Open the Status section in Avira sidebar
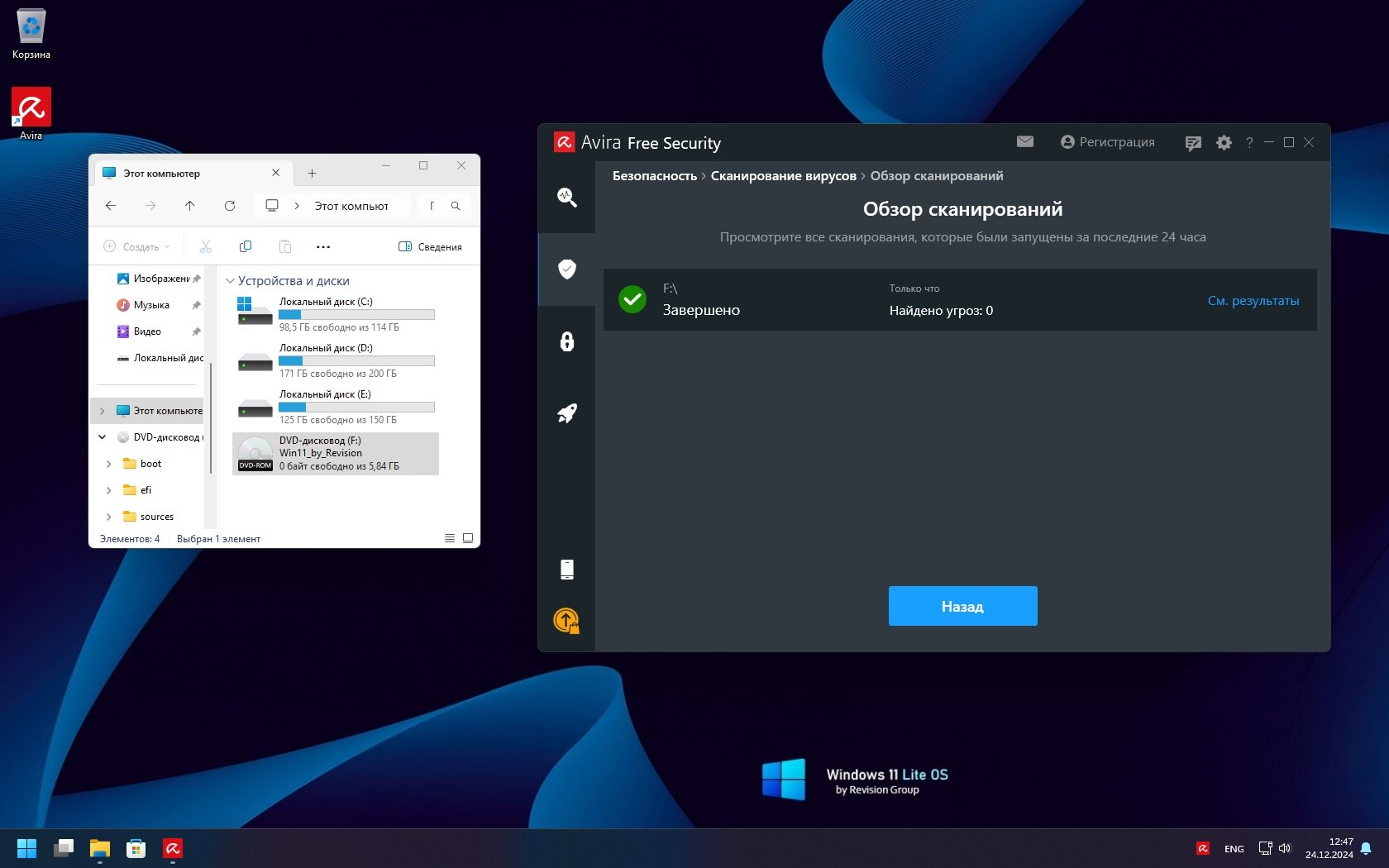This screenshot has width=1389, height=868. 566,197
